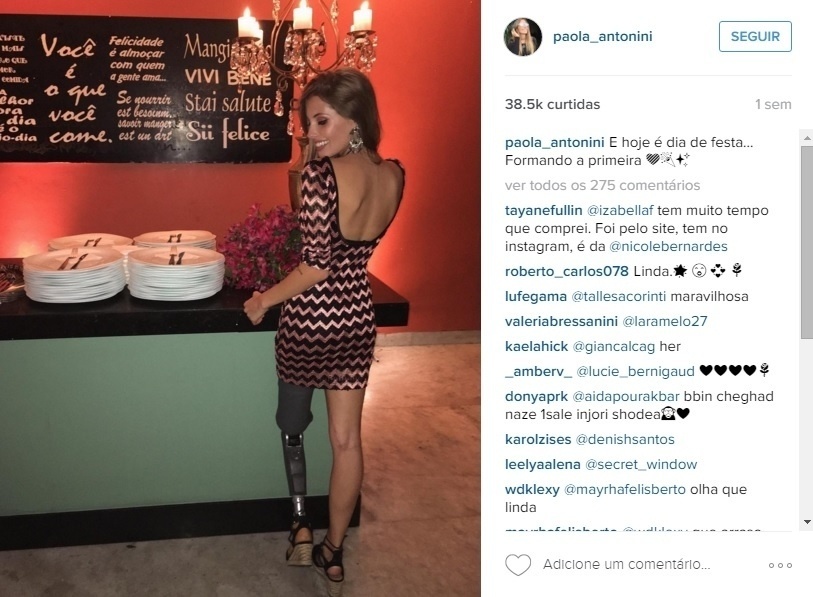This screenshot has height=597, width=813.
Task: Click paola_antonini profile avatar
Action: tap(523, 37)
